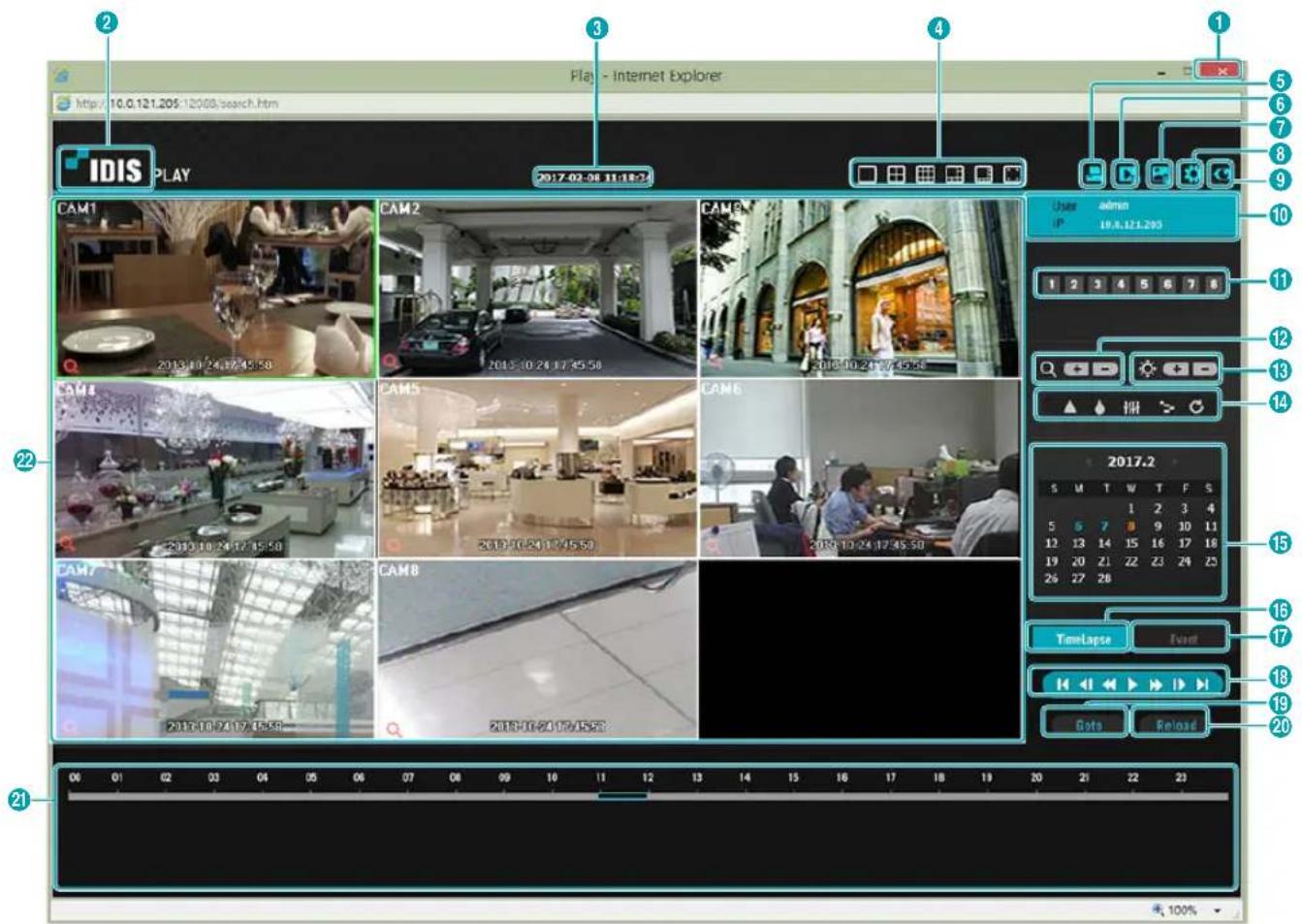Select highlighted date 8 in calendar
Image resolution: width=1302 pixels, height=924 pixels.
click(x=1130, y=526)
